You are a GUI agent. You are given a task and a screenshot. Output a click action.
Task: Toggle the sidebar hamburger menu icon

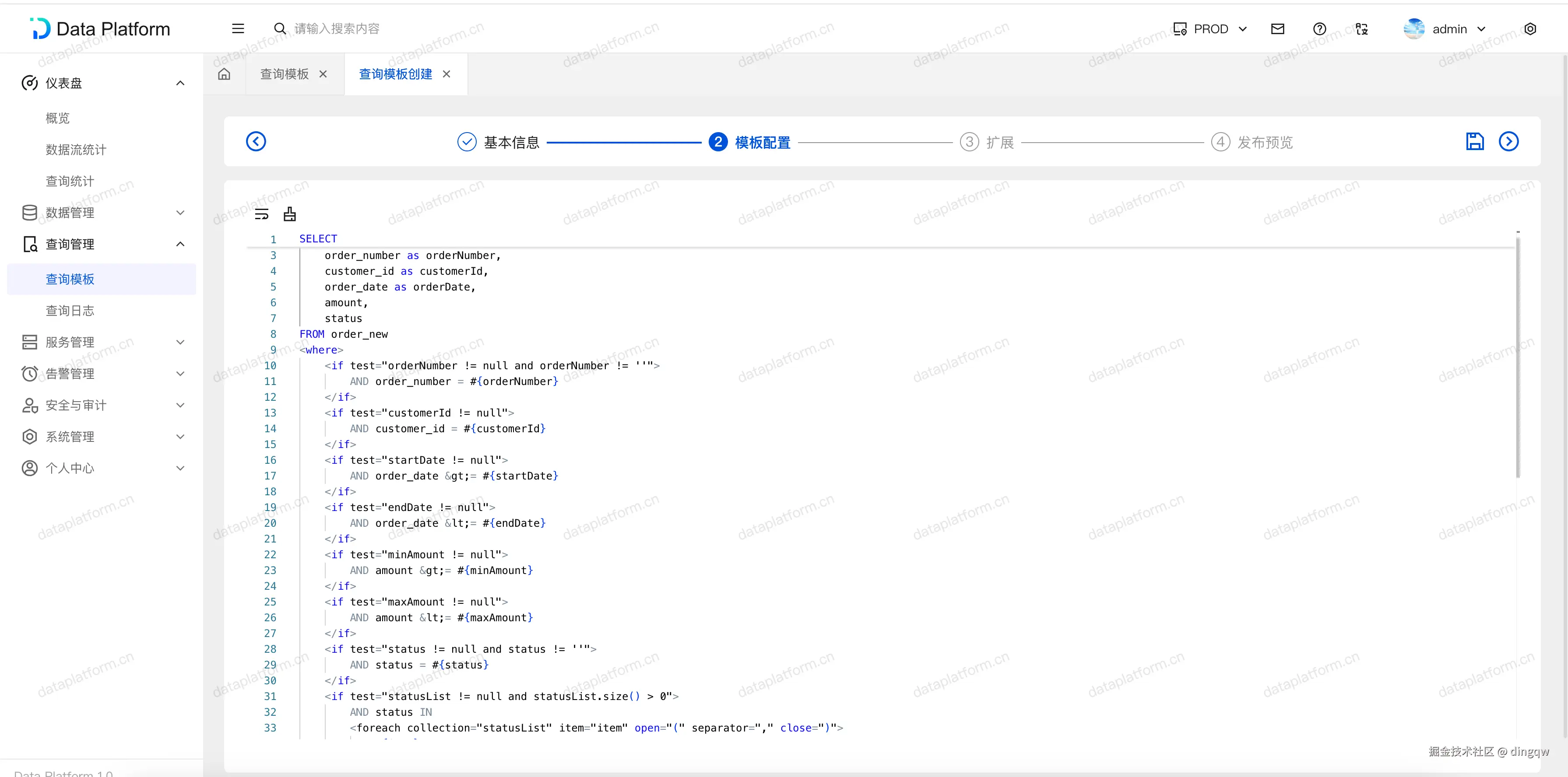click(x=238, y=28)
